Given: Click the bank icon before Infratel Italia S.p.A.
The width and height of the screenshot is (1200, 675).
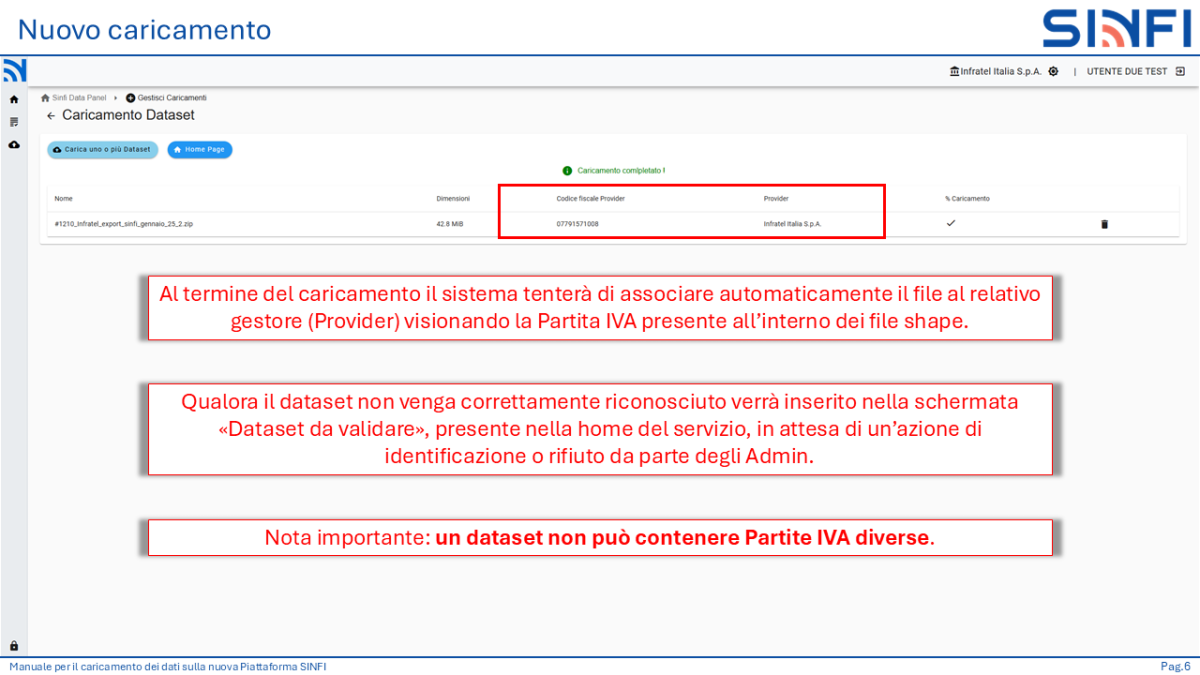Looking at the screenshot, I should point(955,70).
